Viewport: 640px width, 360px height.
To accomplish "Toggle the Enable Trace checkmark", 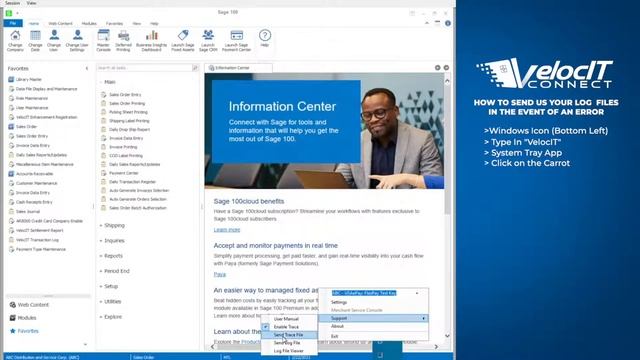I will coord(266,327).
